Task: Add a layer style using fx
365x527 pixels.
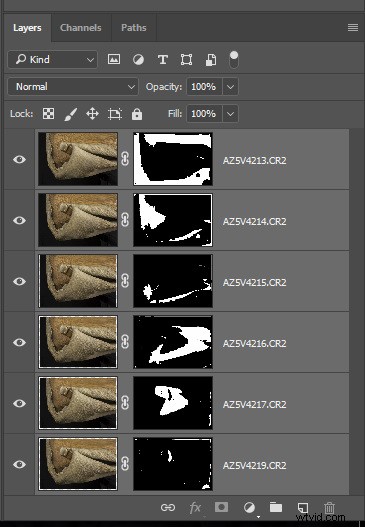Action: click(195, 508)
